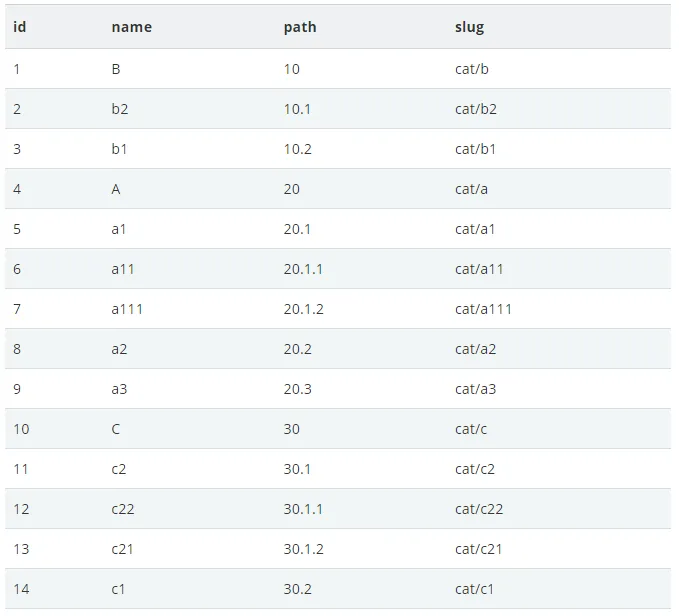Click the slug cell 'cat/c1'
The height and width of the screenshot is (616, 679).
tap(474, 589)
